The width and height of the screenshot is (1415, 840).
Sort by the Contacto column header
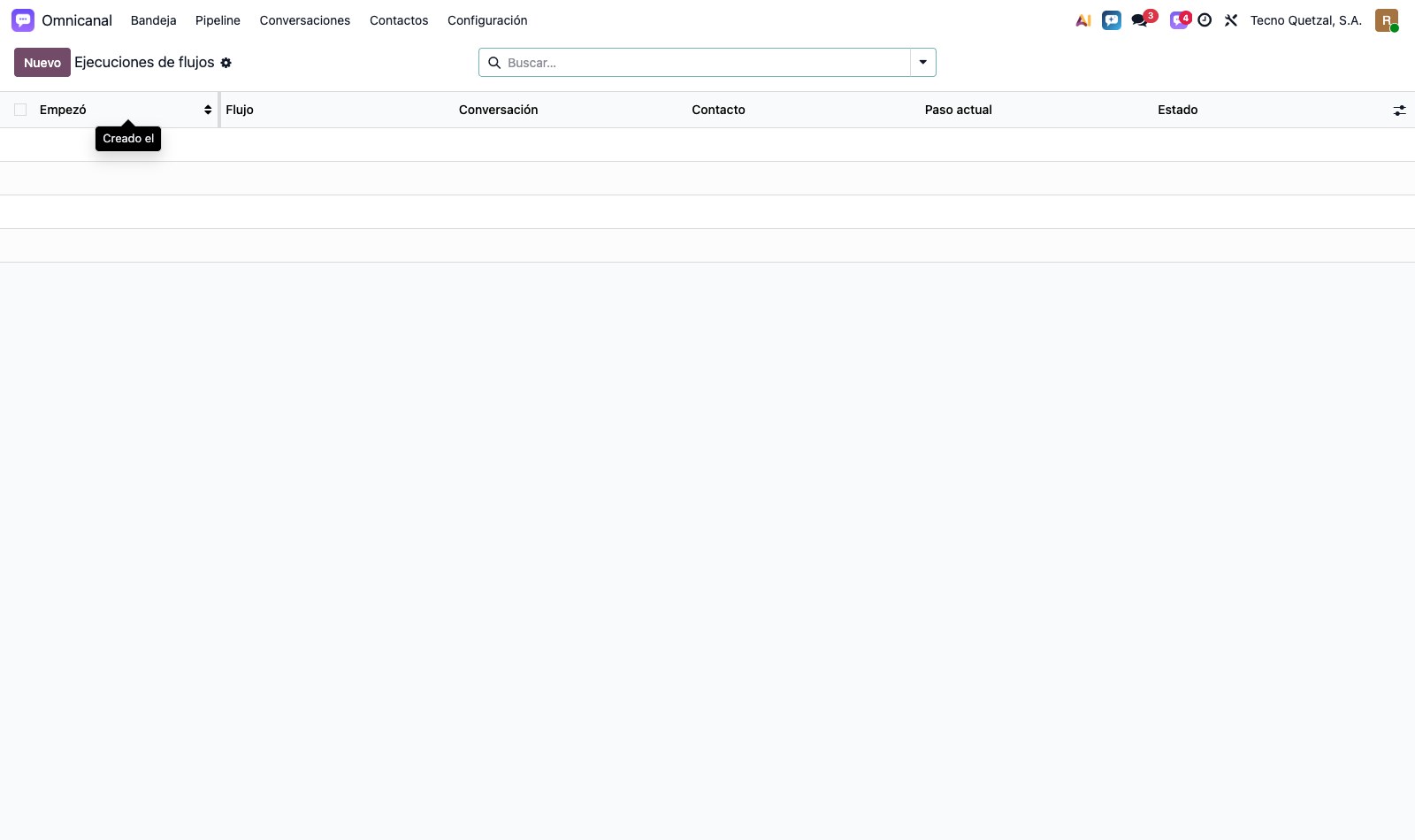pyautogui.click(x=718, y=110)
